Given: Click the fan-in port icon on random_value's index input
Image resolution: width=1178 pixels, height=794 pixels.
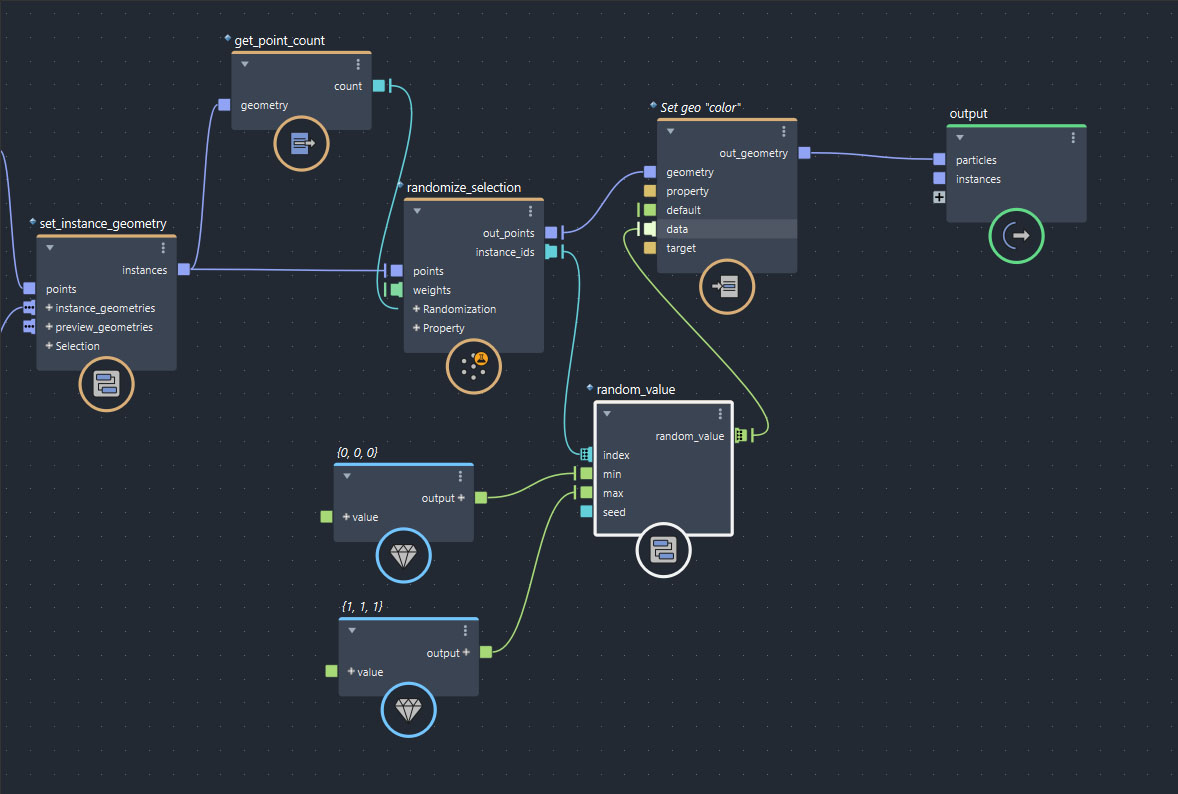Looking at the screenshot, I should [x=585, y=454].
